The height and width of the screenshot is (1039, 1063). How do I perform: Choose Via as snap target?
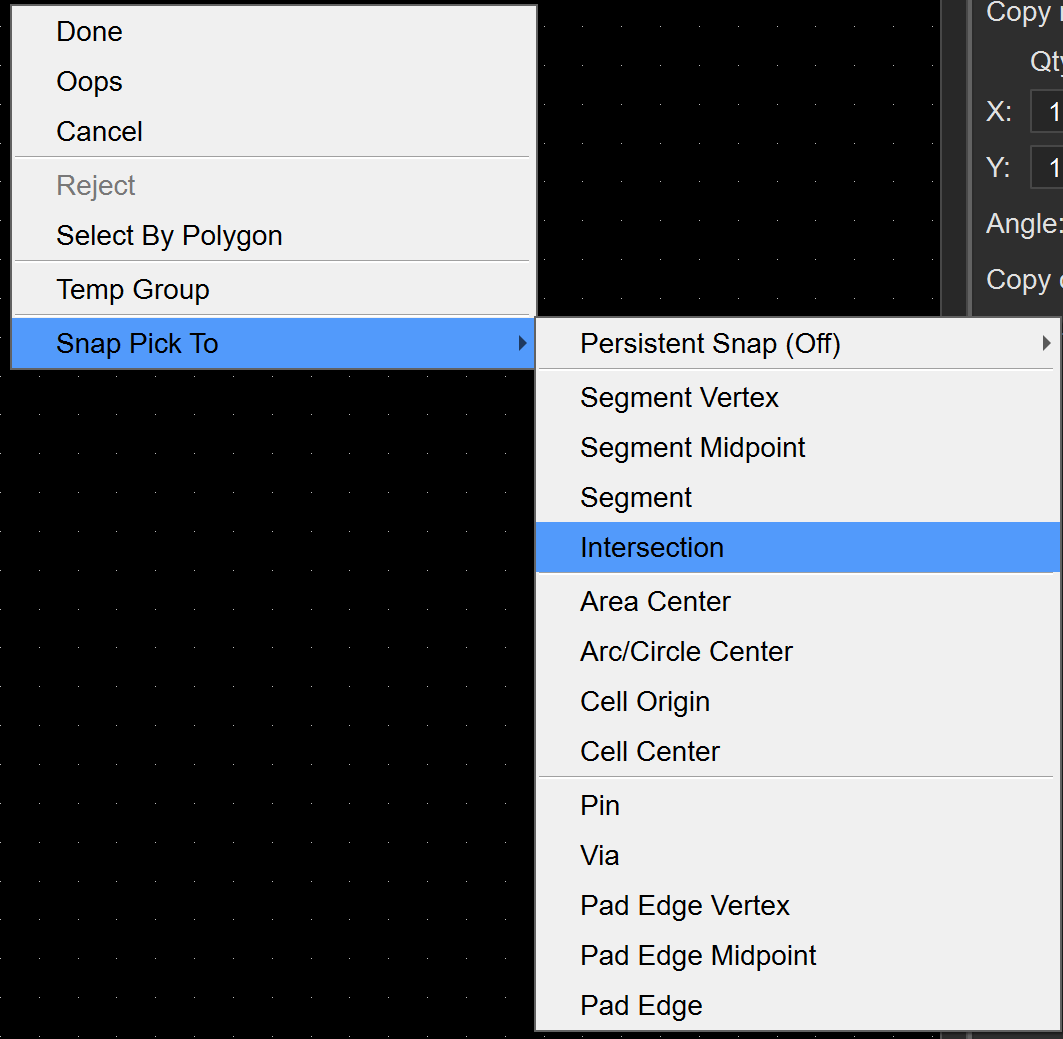pyautogui.click(x=600, y=856)
